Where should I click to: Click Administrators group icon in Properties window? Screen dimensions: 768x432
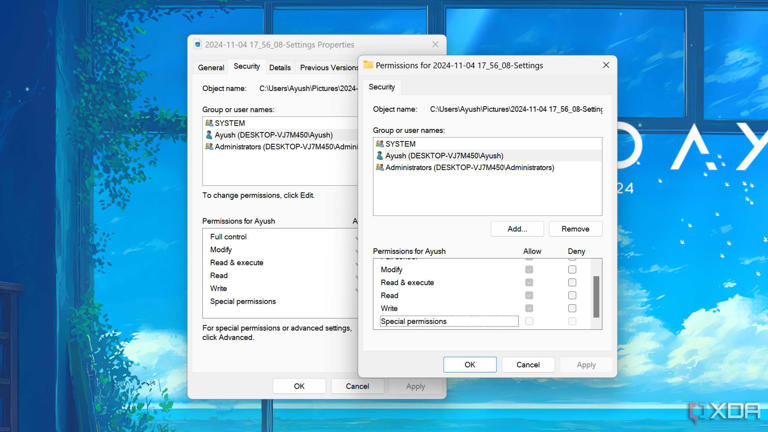pos(209,147)
